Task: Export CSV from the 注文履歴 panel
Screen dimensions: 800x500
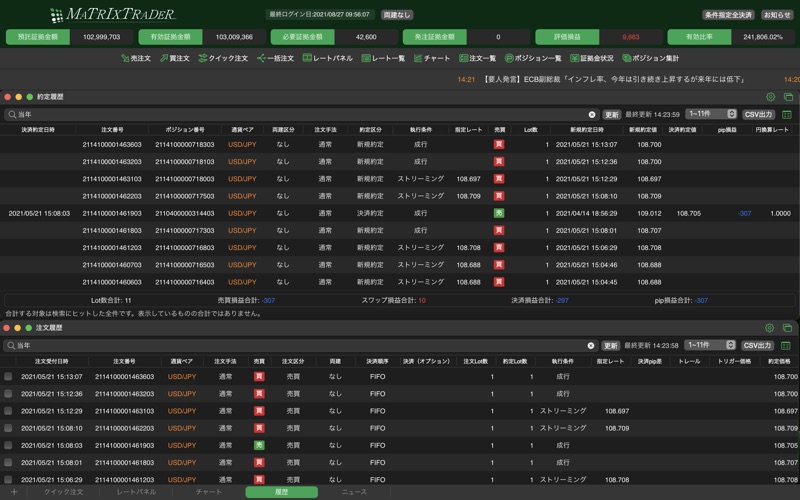Action: (757, 345)
